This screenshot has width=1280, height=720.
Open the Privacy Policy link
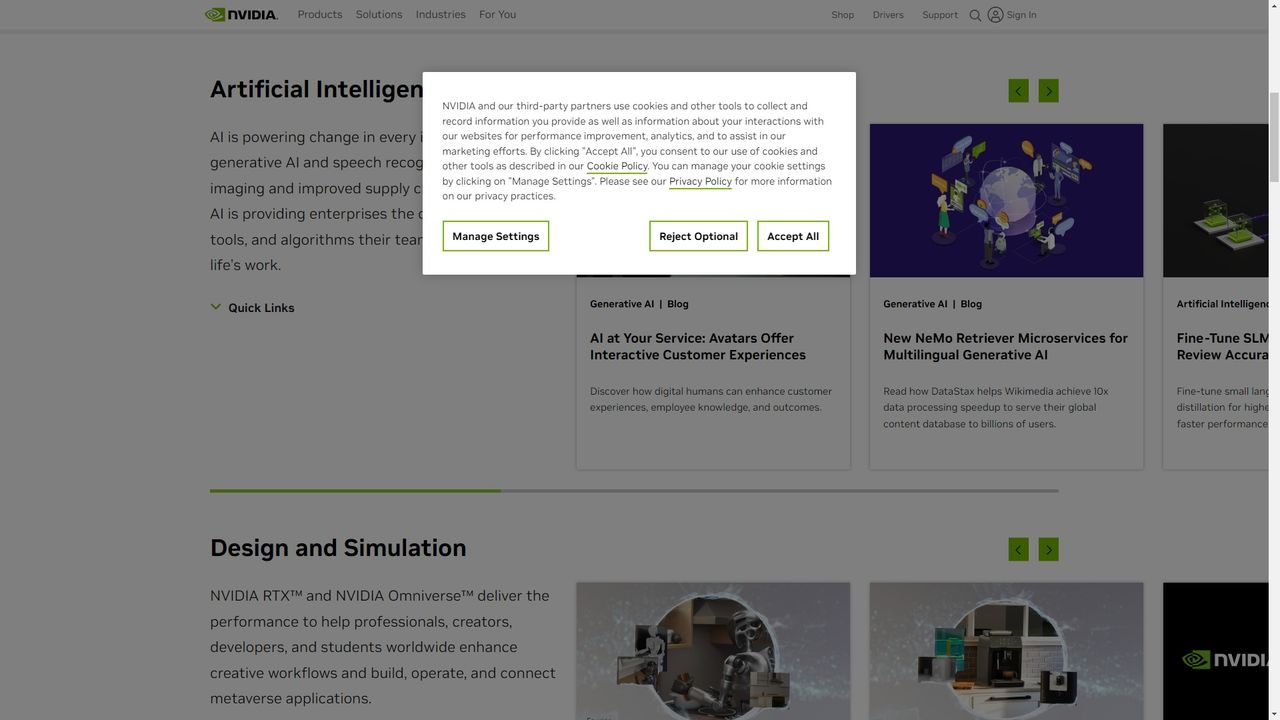tap(700, 181)
